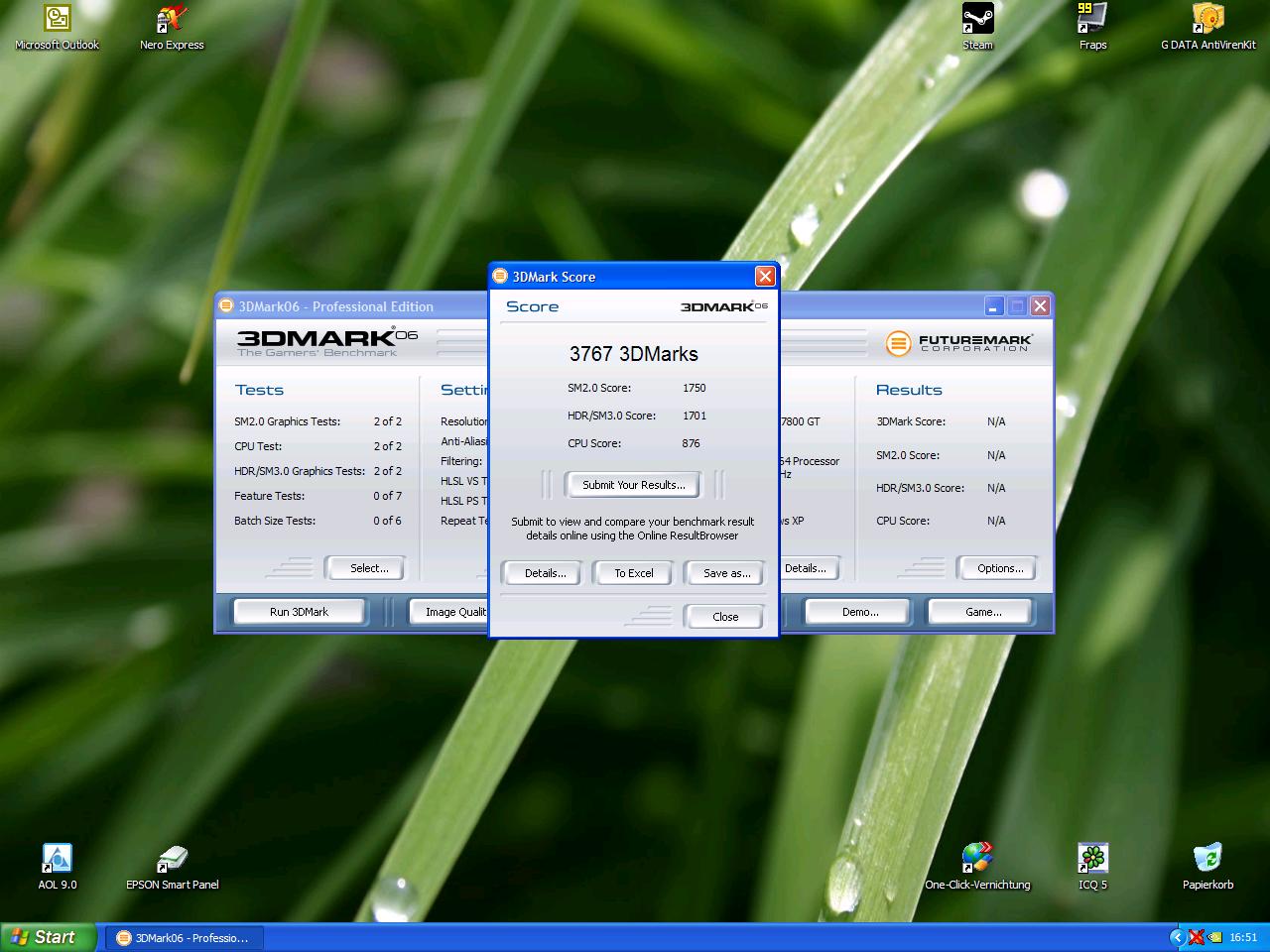Click the 3DMark06 window title bar icon
Viewport: 1270px width, 952px height.
point(226,305)
